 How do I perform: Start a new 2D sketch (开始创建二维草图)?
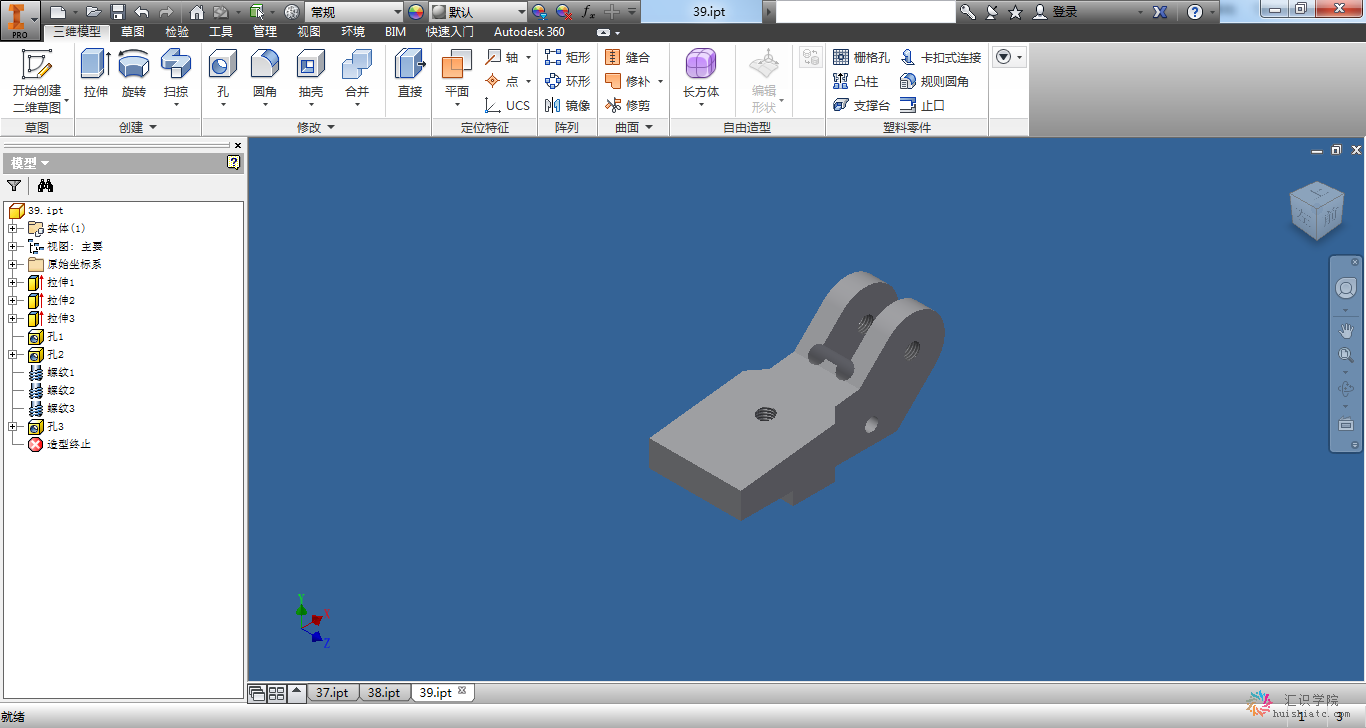pos(37,80)
